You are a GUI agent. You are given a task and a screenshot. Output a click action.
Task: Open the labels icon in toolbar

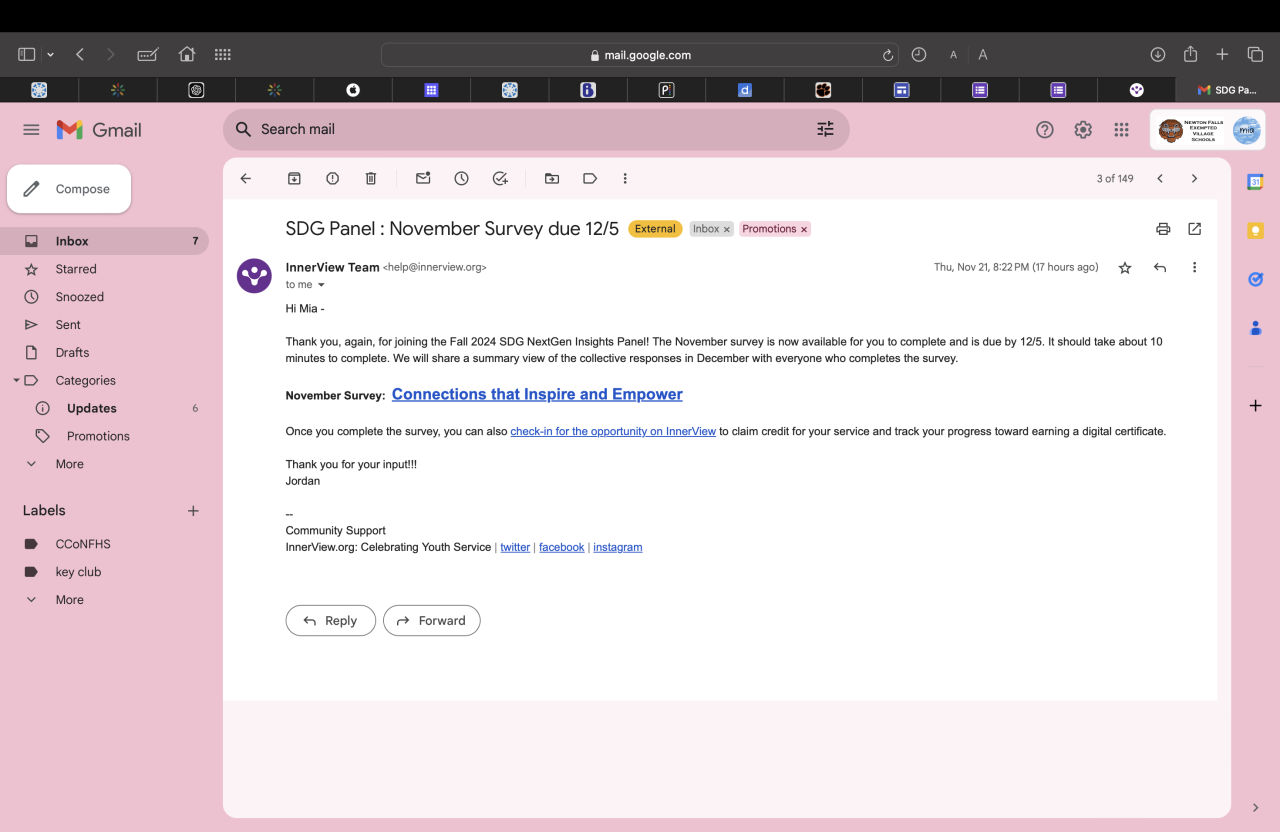(590, 179)
